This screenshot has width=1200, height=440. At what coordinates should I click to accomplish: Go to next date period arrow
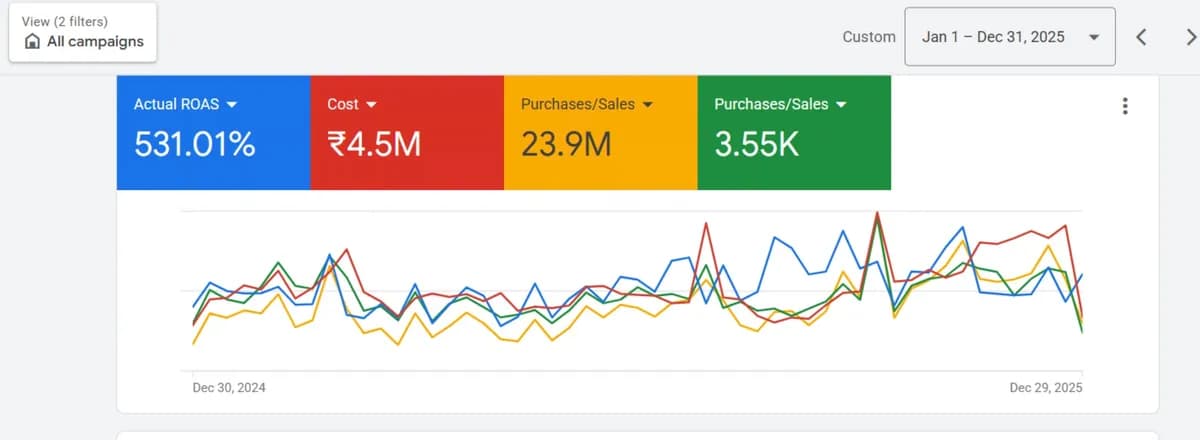[1190, 37]
